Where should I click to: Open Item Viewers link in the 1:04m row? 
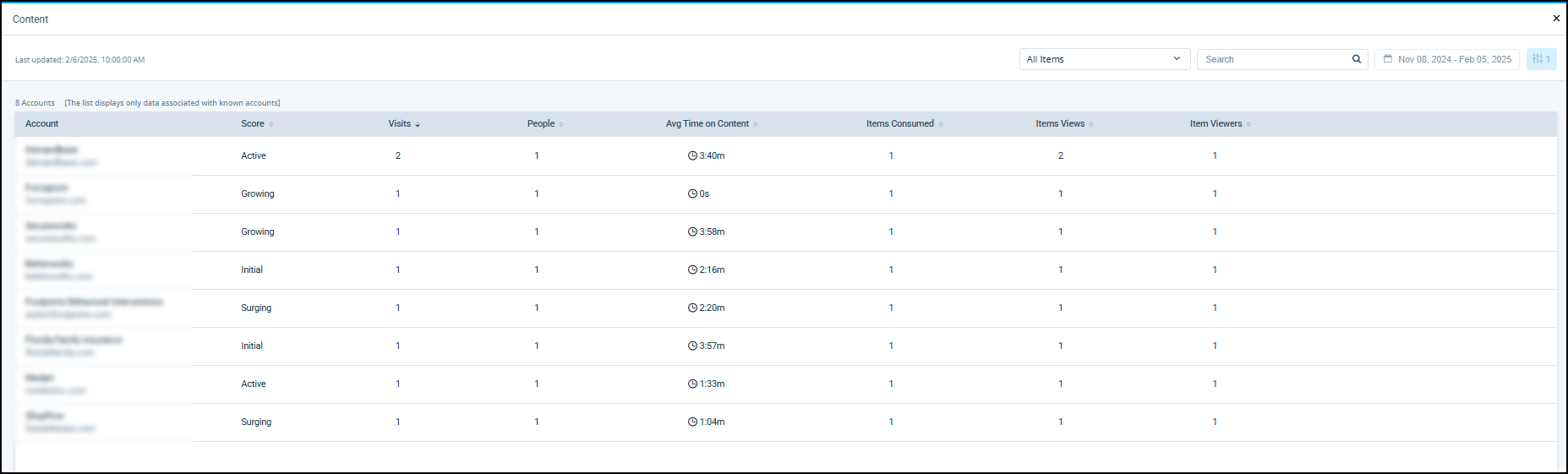[x=1215, y=422]
